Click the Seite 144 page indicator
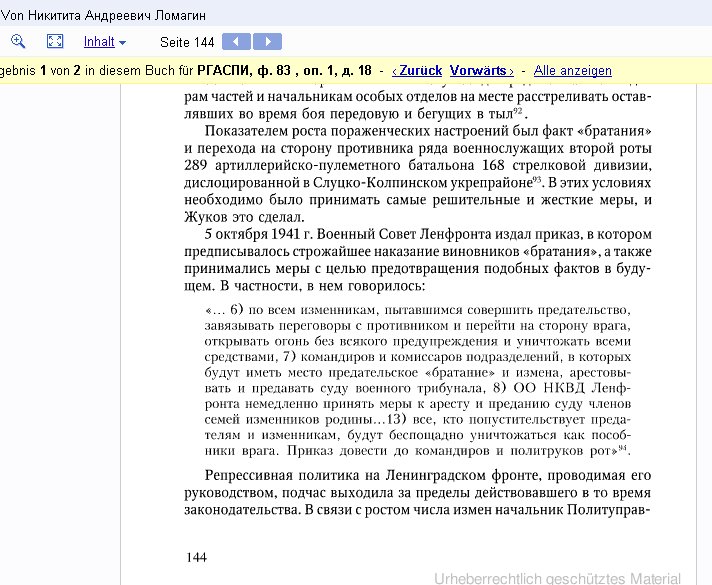Screen dimensions: 712x585 point(187,42)
